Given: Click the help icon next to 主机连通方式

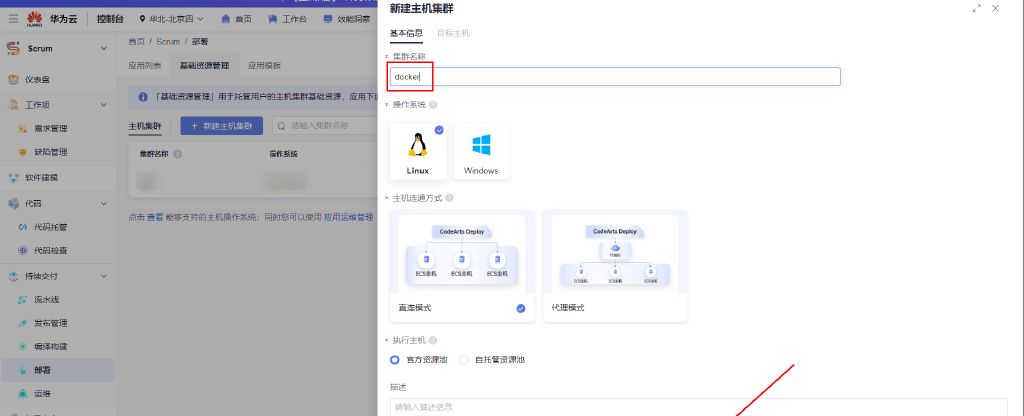Looking at the screenshot, I should point(449,198).
